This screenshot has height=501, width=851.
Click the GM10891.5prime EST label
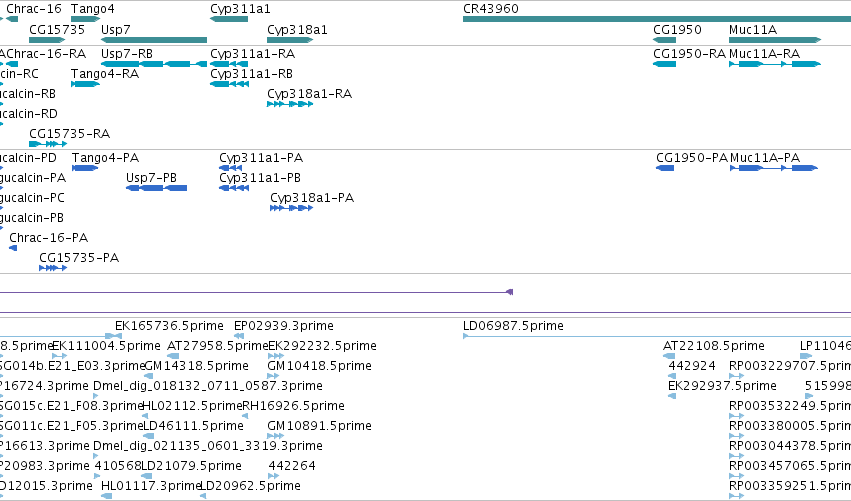[x=319, y=426]
